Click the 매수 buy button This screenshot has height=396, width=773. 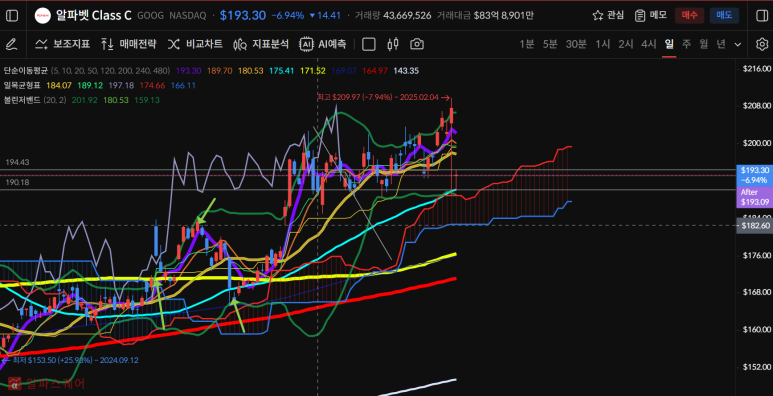click(689, 15)
